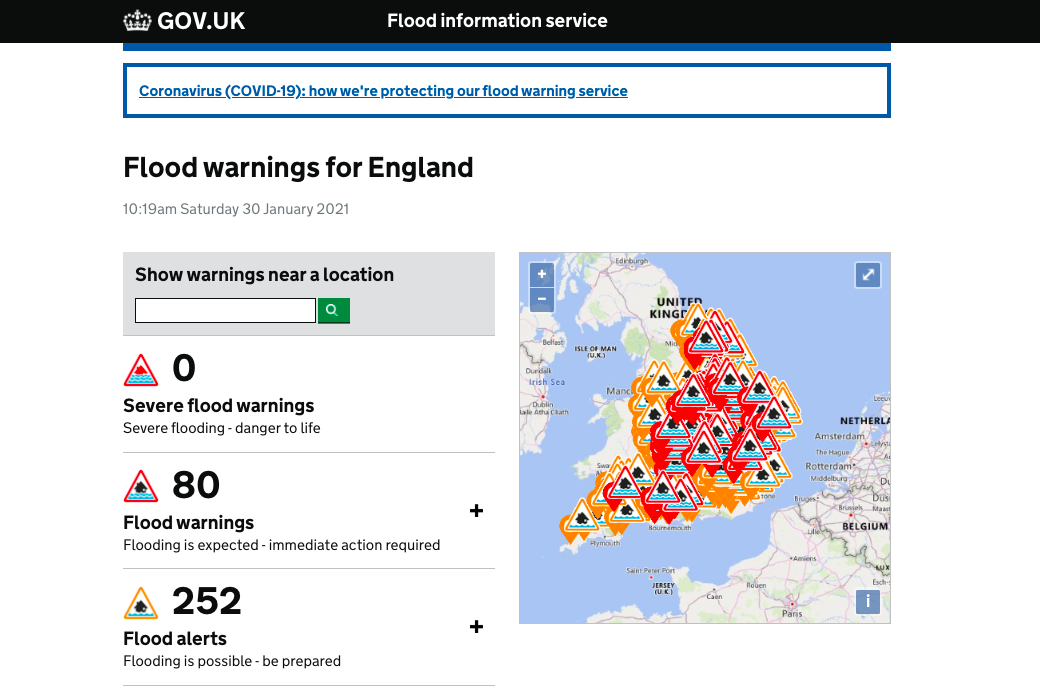The image size is (1040, 693).
Task: Expand the 80 Flood warnings section
Action: pos(476,511)
